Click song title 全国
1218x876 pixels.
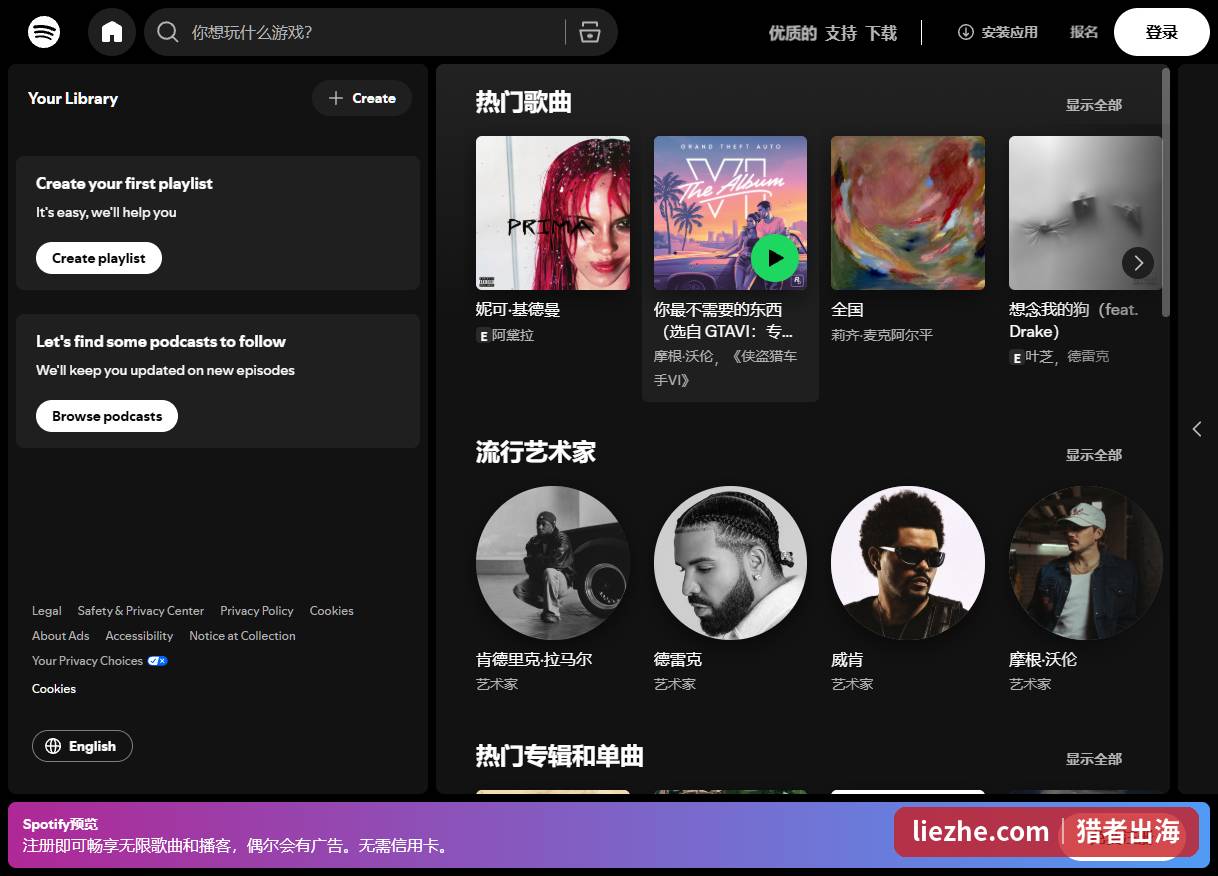coord(847,310)
